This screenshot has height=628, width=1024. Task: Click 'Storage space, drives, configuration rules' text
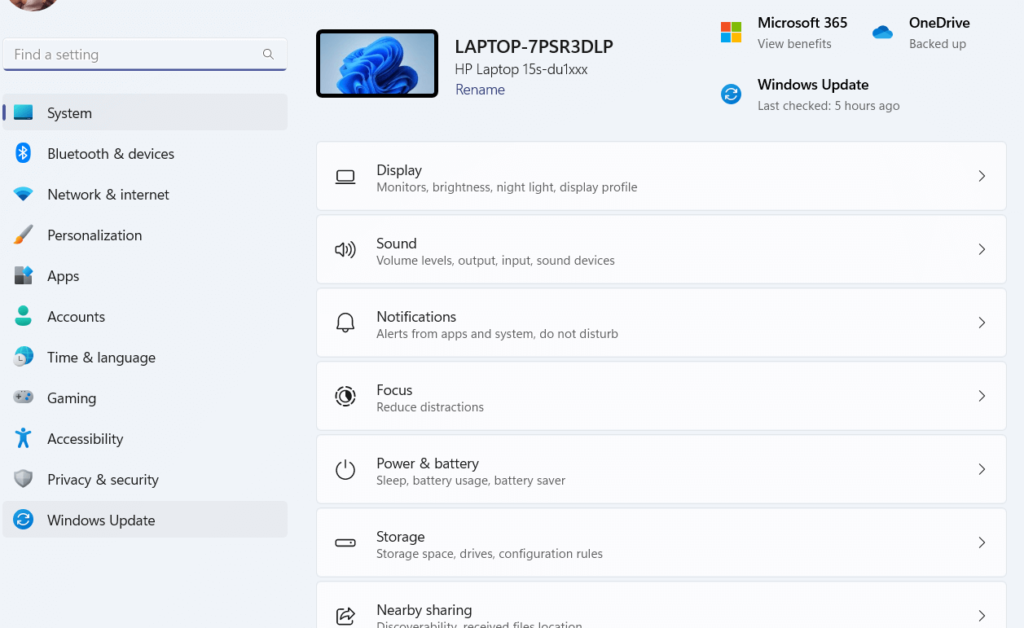tap(489, 554)
